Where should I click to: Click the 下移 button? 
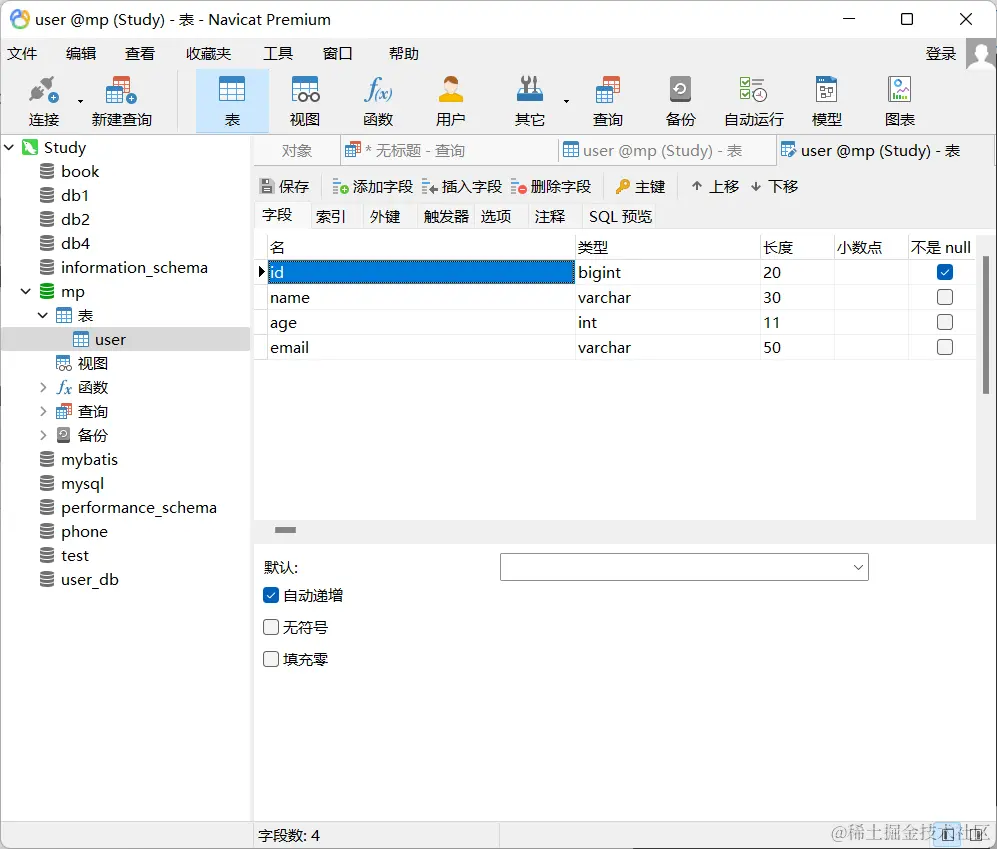click(x=774, y=186)
